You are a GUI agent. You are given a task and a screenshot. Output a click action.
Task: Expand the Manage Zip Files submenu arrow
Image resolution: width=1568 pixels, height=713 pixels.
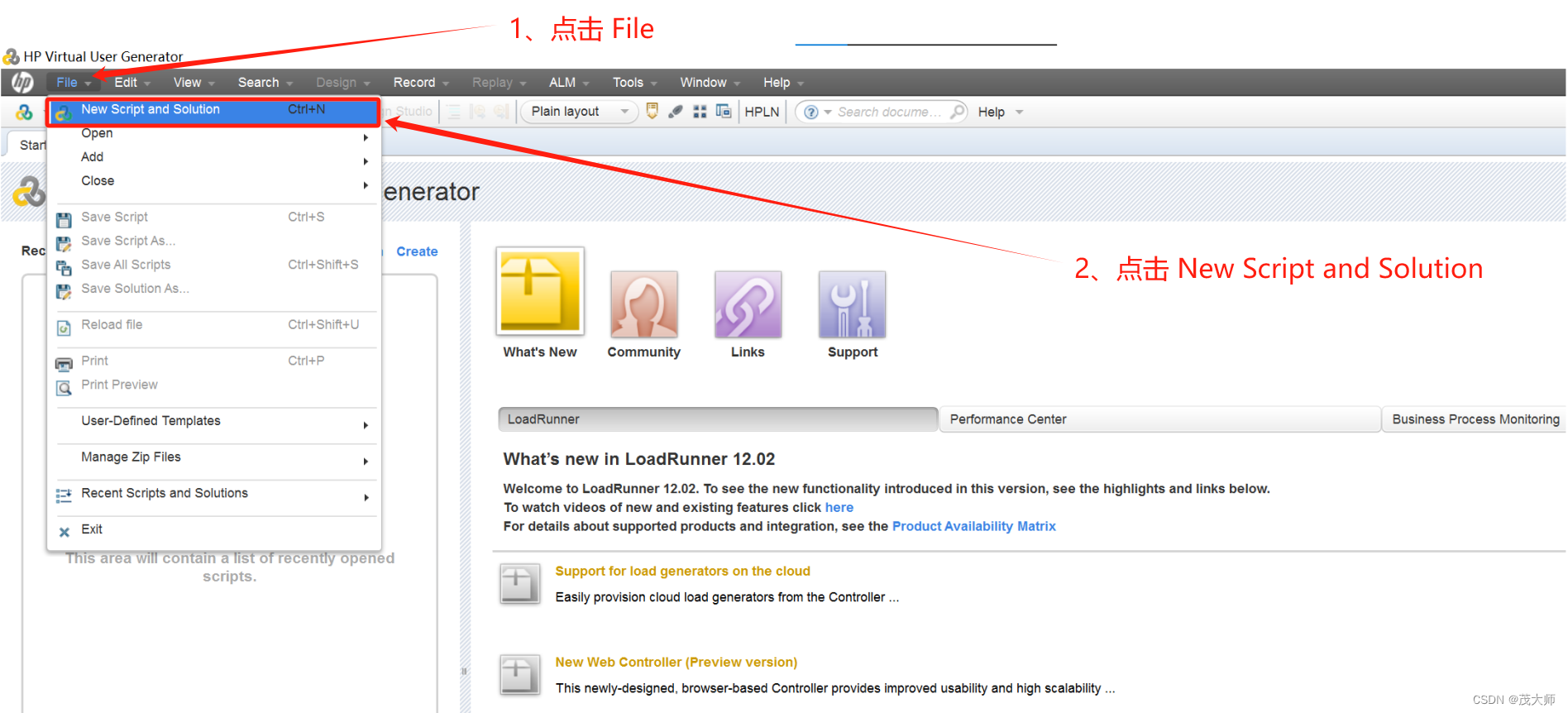tap(366, 462)
